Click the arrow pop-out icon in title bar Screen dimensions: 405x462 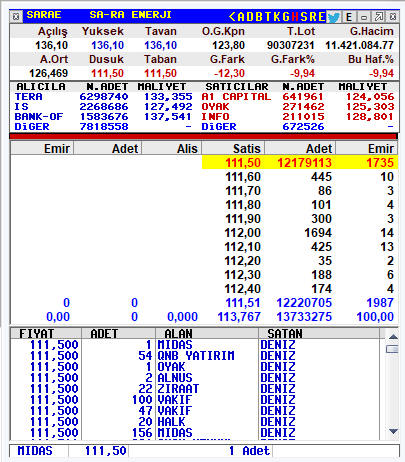[x=379, y=16]
